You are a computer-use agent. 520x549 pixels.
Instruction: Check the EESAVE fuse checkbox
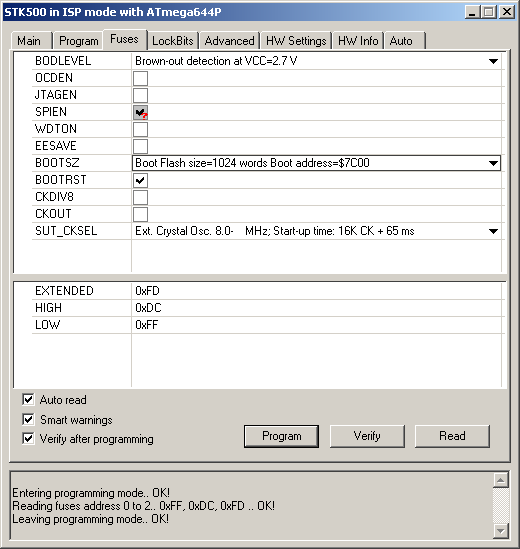(140, 146)
